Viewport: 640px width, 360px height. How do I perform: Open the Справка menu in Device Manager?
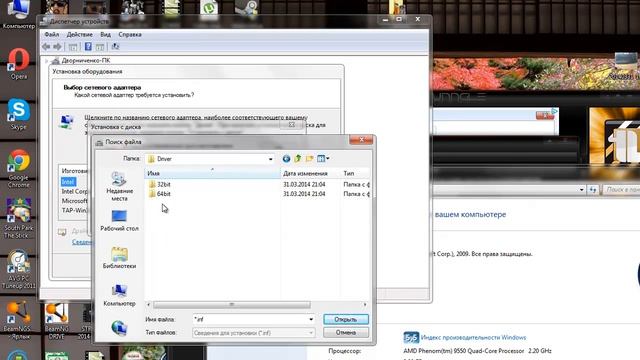click(130, 35)
